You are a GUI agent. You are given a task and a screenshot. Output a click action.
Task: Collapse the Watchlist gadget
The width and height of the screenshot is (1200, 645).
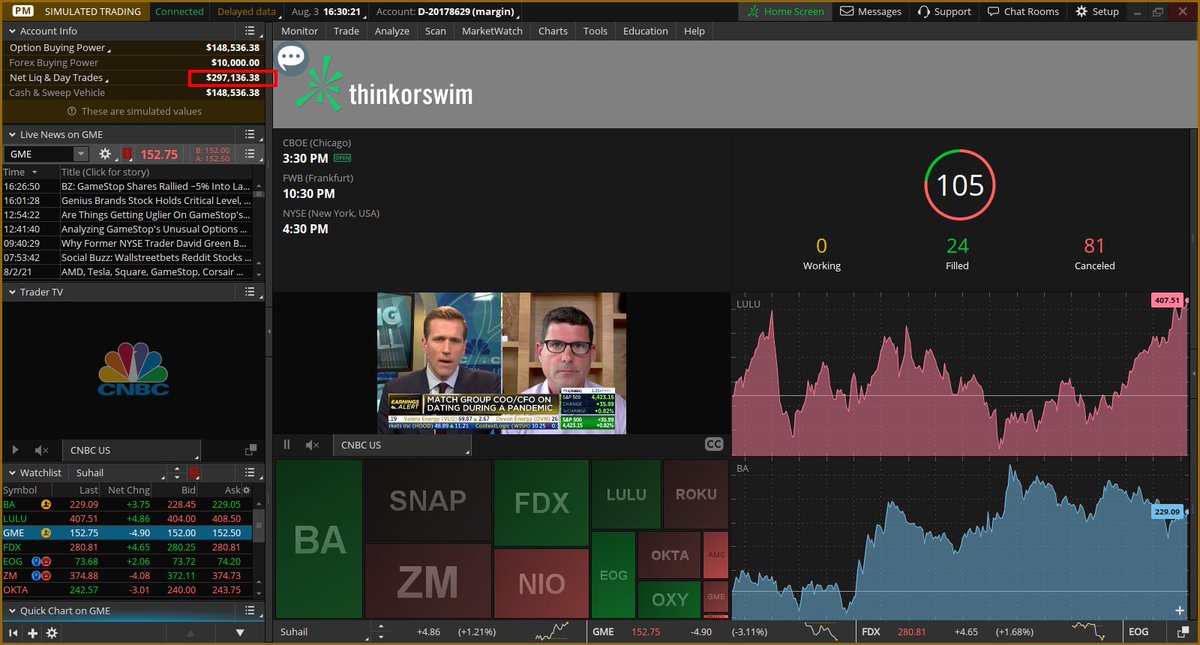(10, 472)
